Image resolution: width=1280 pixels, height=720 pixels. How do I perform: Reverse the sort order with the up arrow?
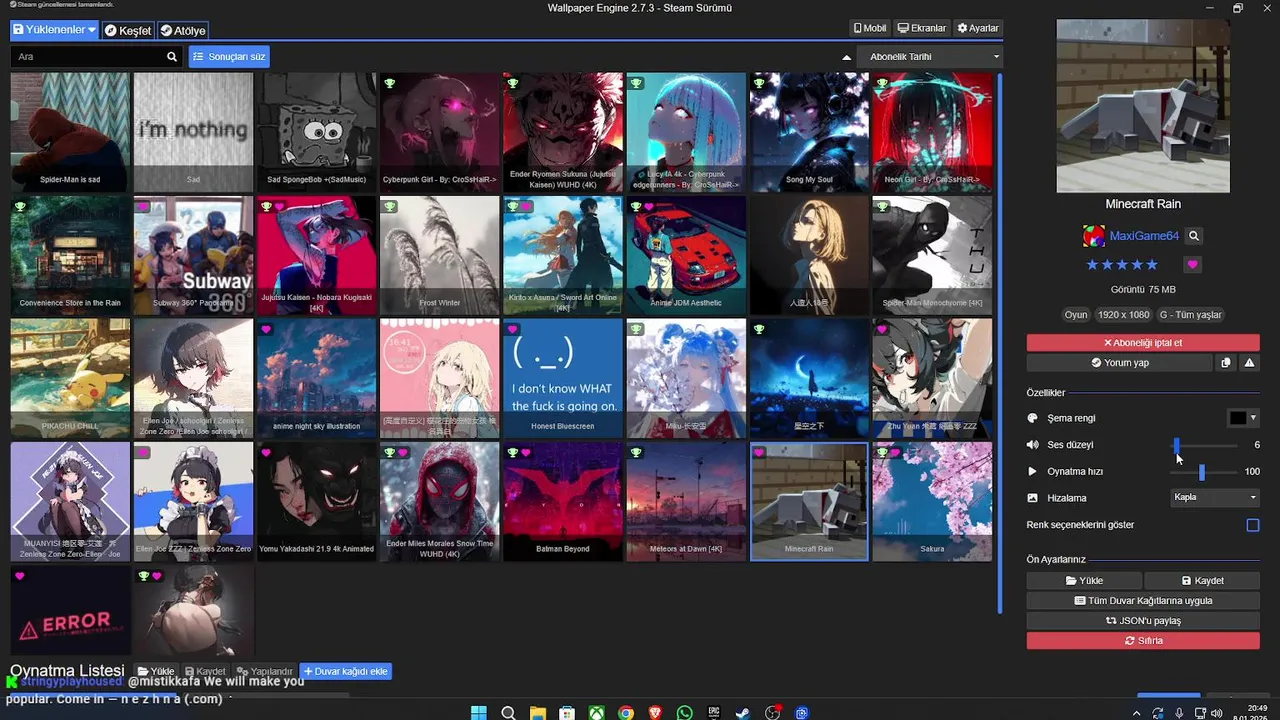pos(846,57)
